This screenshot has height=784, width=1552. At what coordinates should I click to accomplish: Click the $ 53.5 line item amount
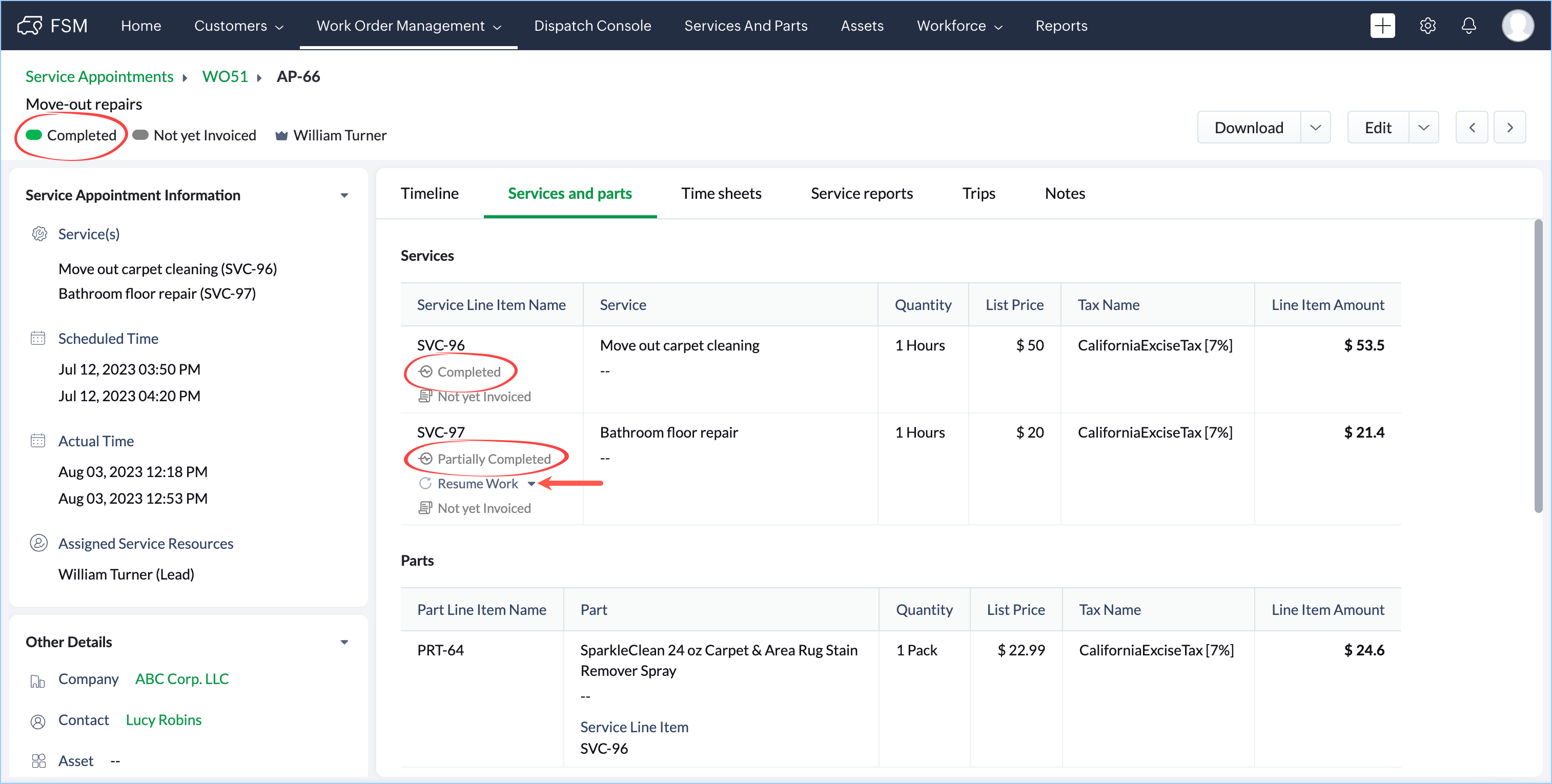coord(1364,345)
